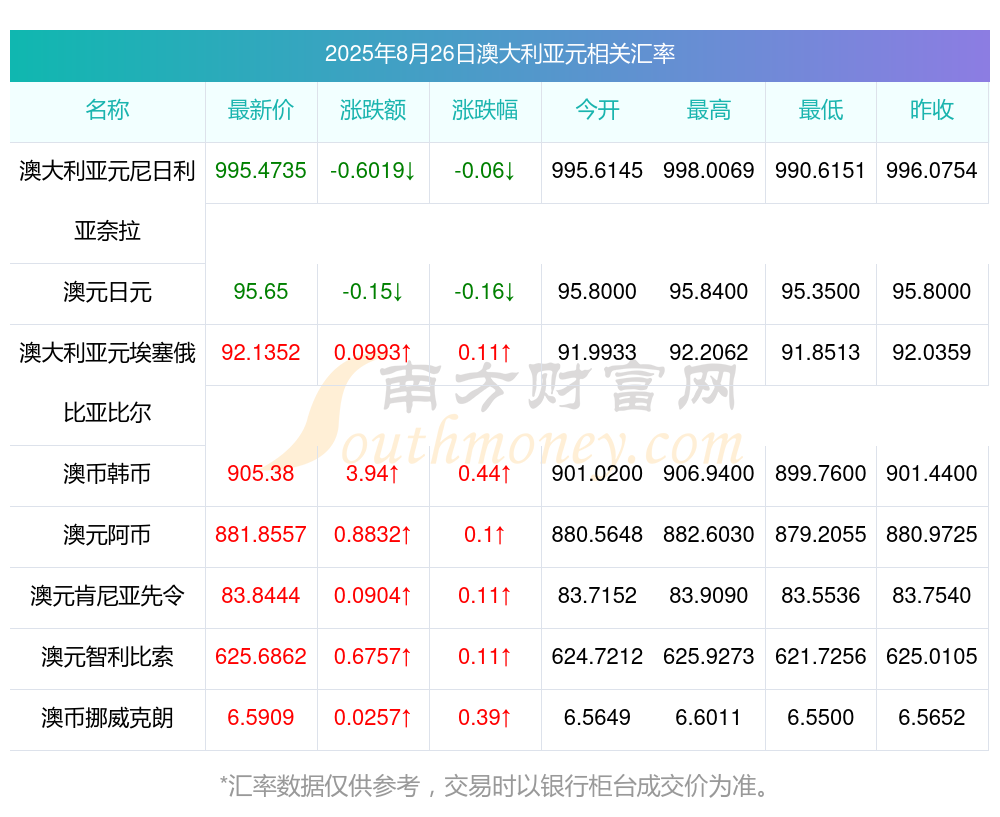Click lowest value 91.8513
Viewport: 1000px width, 817px height.
click(821, 353)
